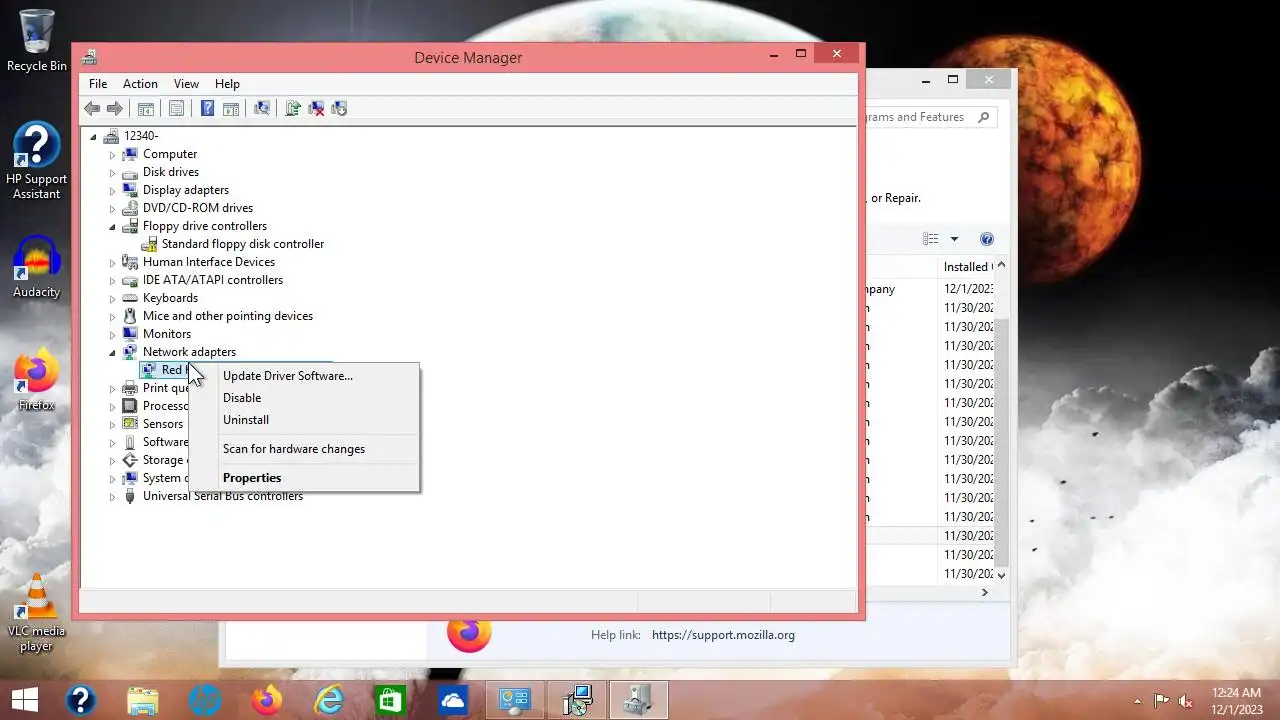
Task: Select Standard floppy disk controller device
Action: (x=243, y=244)
